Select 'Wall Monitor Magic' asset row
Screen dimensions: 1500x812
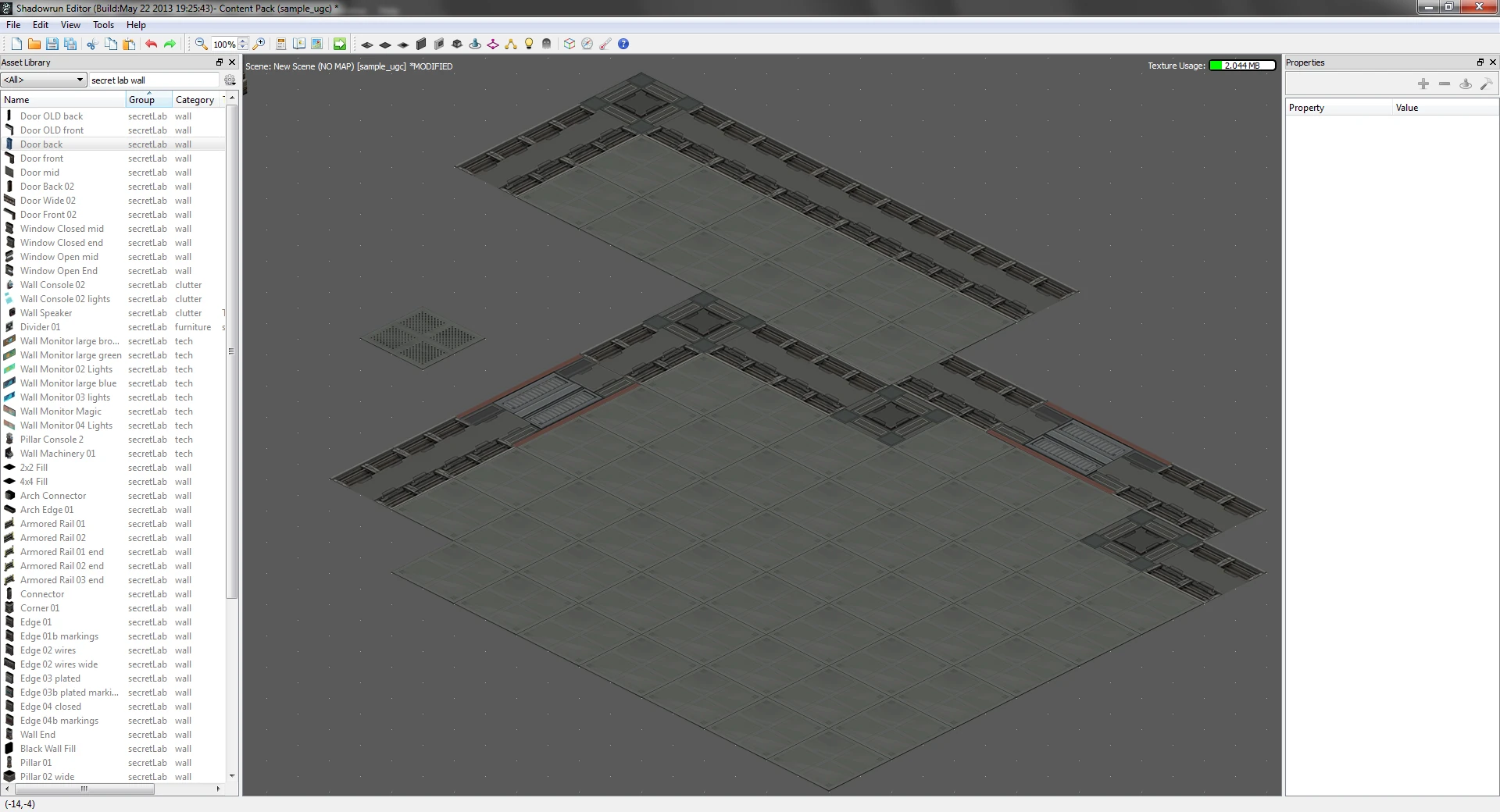113,411
